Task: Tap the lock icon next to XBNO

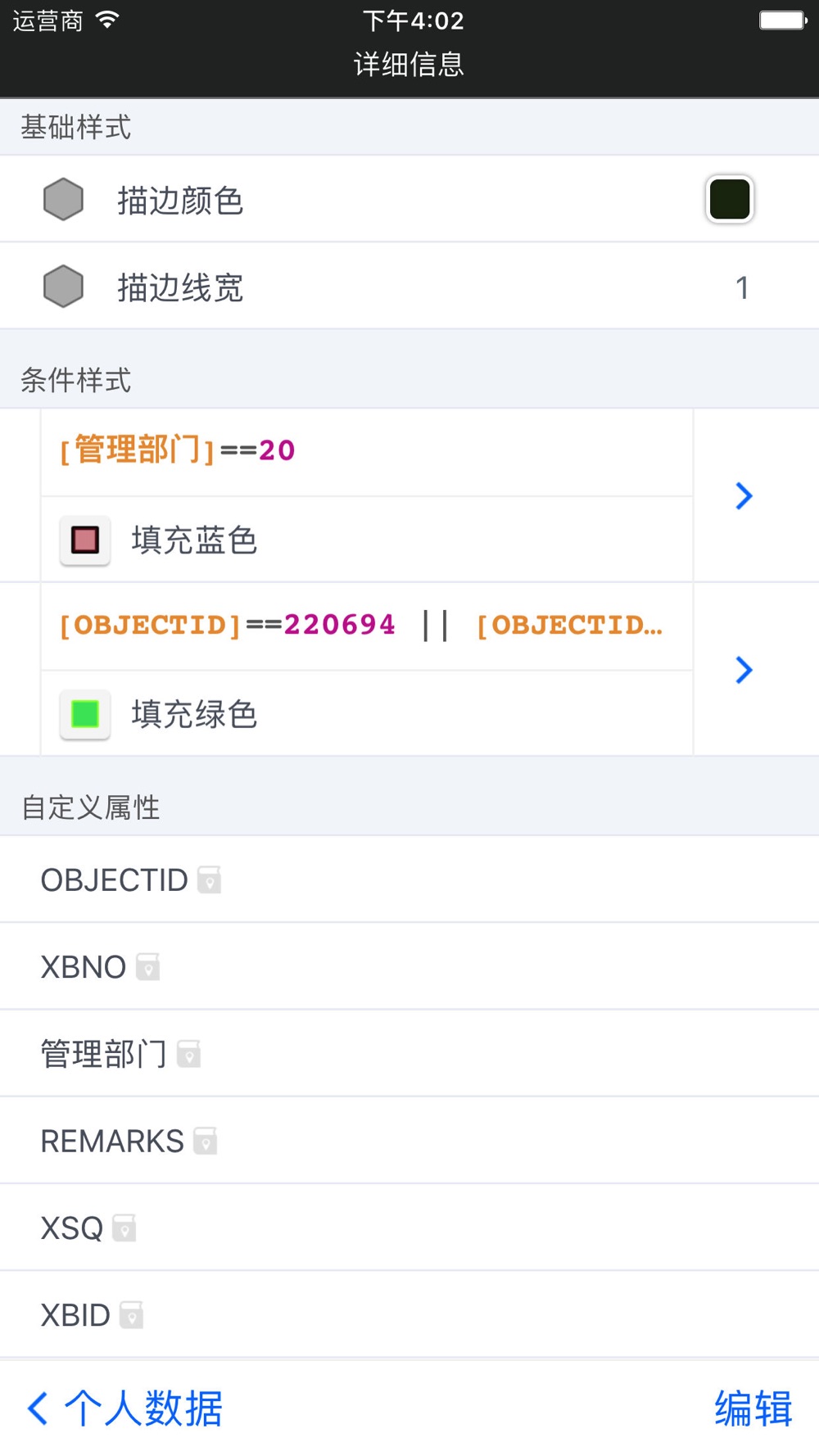Action: click(147, 967)
